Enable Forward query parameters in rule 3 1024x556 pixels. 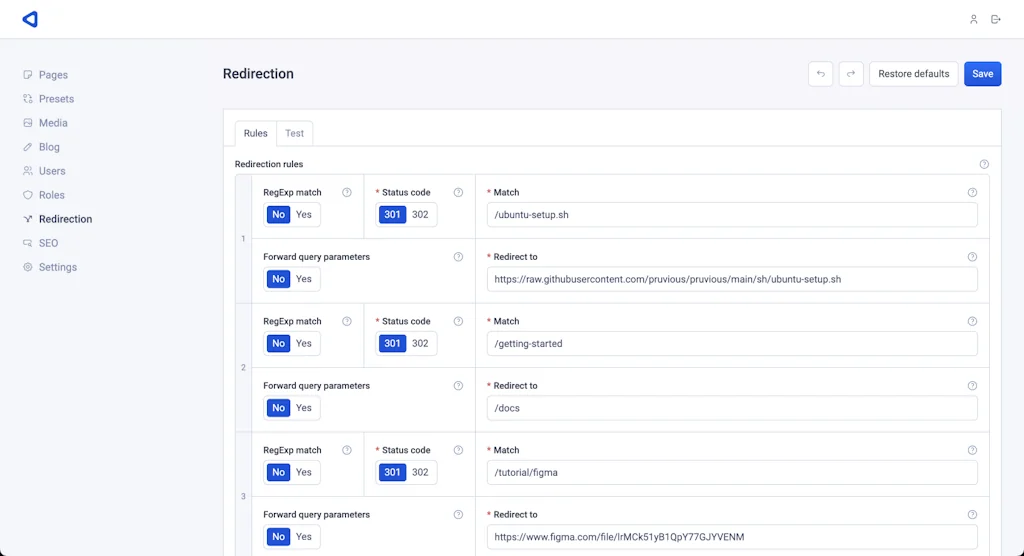304,537
